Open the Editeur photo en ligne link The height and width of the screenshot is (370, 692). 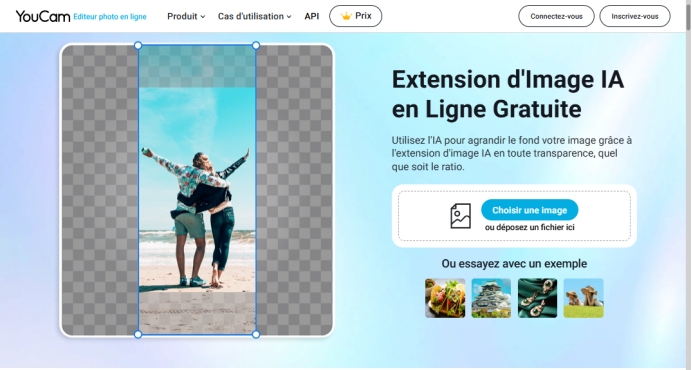tap(110, 17)
